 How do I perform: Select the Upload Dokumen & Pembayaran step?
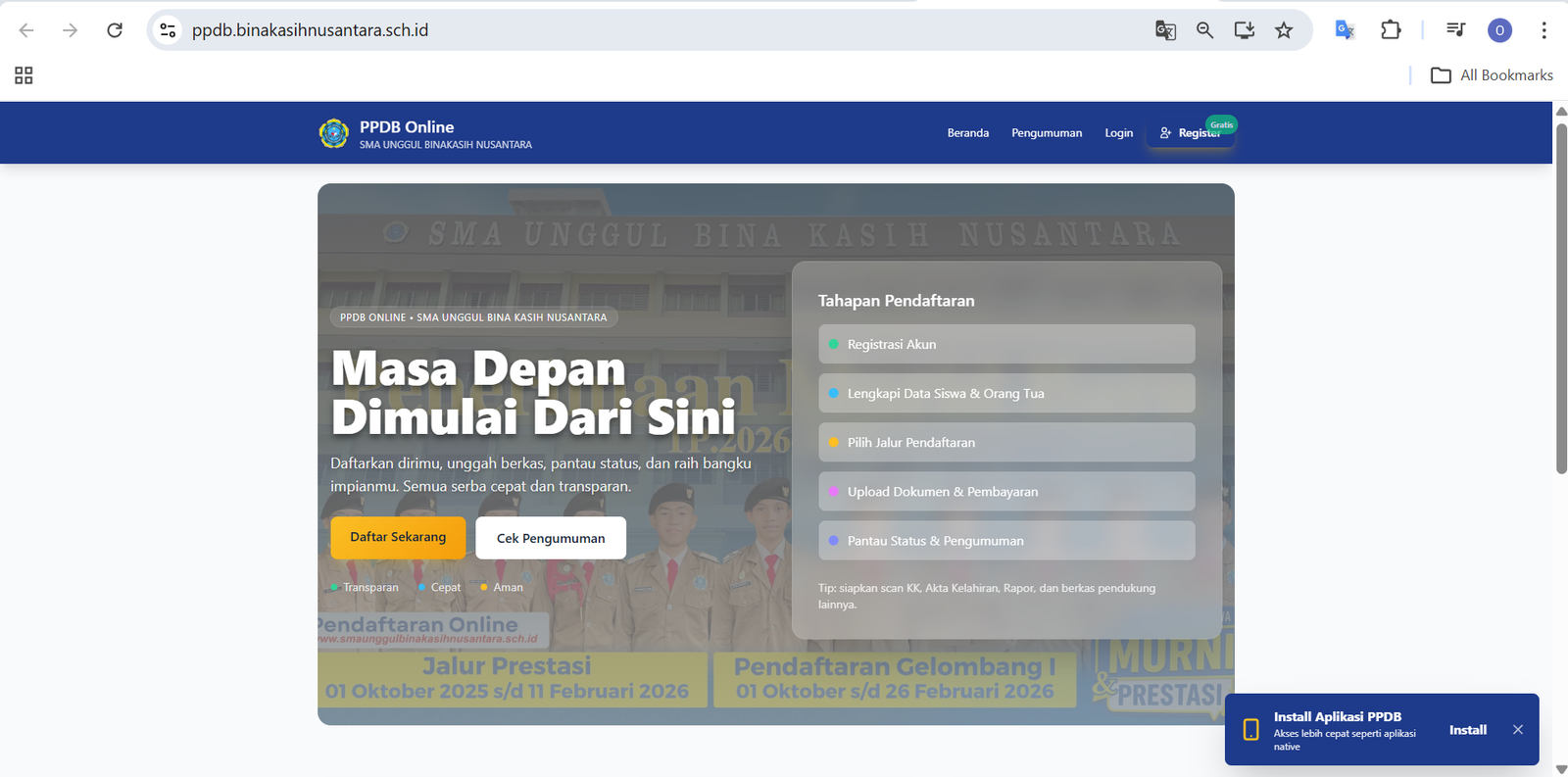(x=1006, y=492)
